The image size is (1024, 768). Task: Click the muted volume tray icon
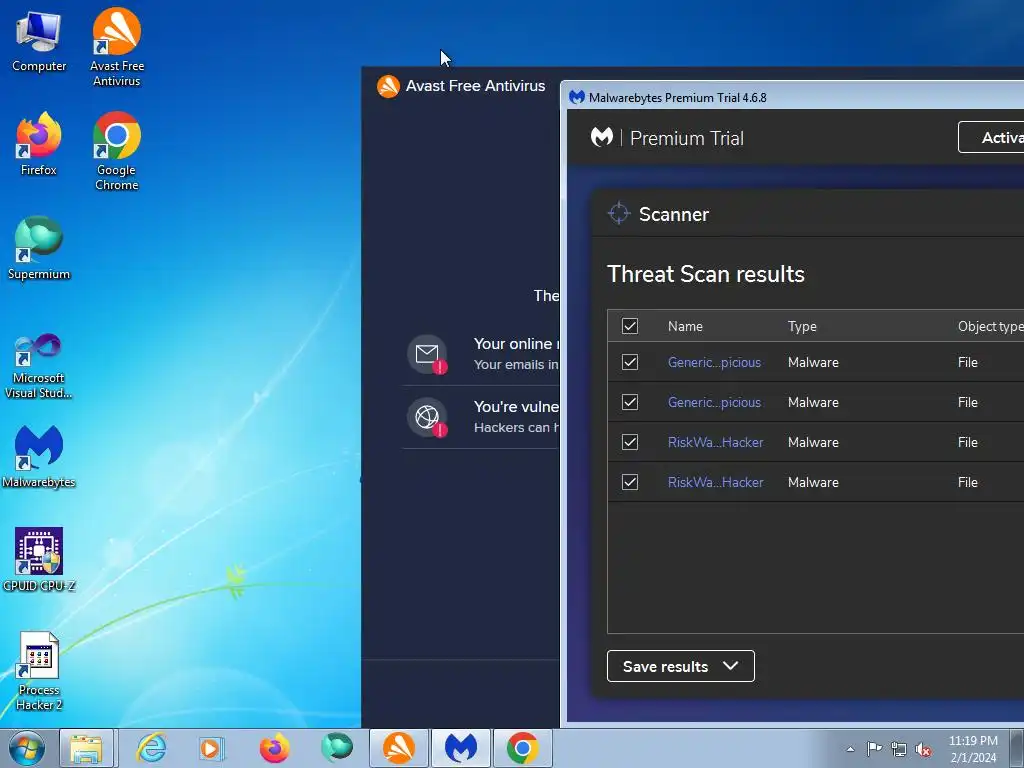coord(923,749)
